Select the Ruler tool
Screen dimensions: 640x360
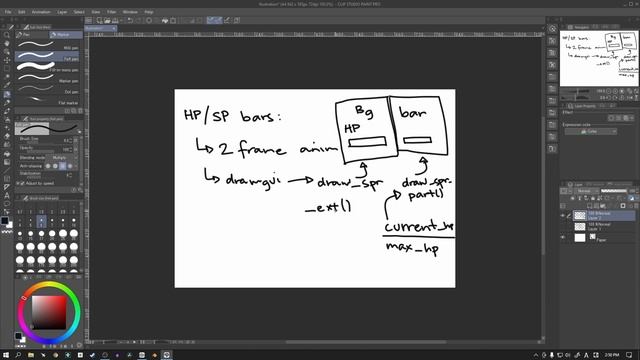[x=7, y=187]
